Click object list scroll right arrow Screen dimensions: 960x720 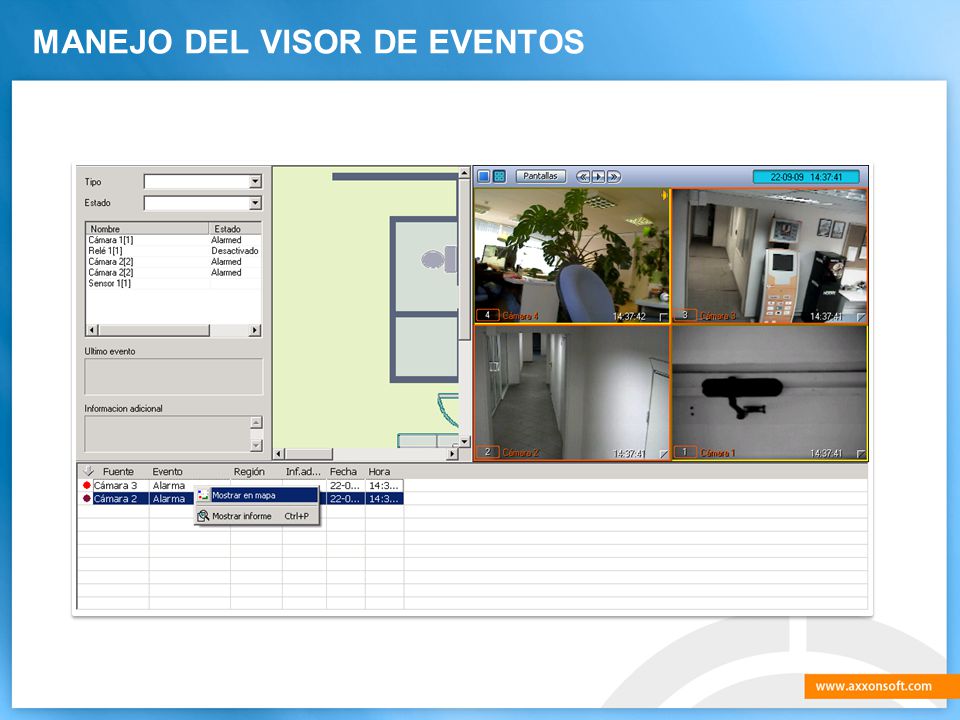click(x=255, y=330)
